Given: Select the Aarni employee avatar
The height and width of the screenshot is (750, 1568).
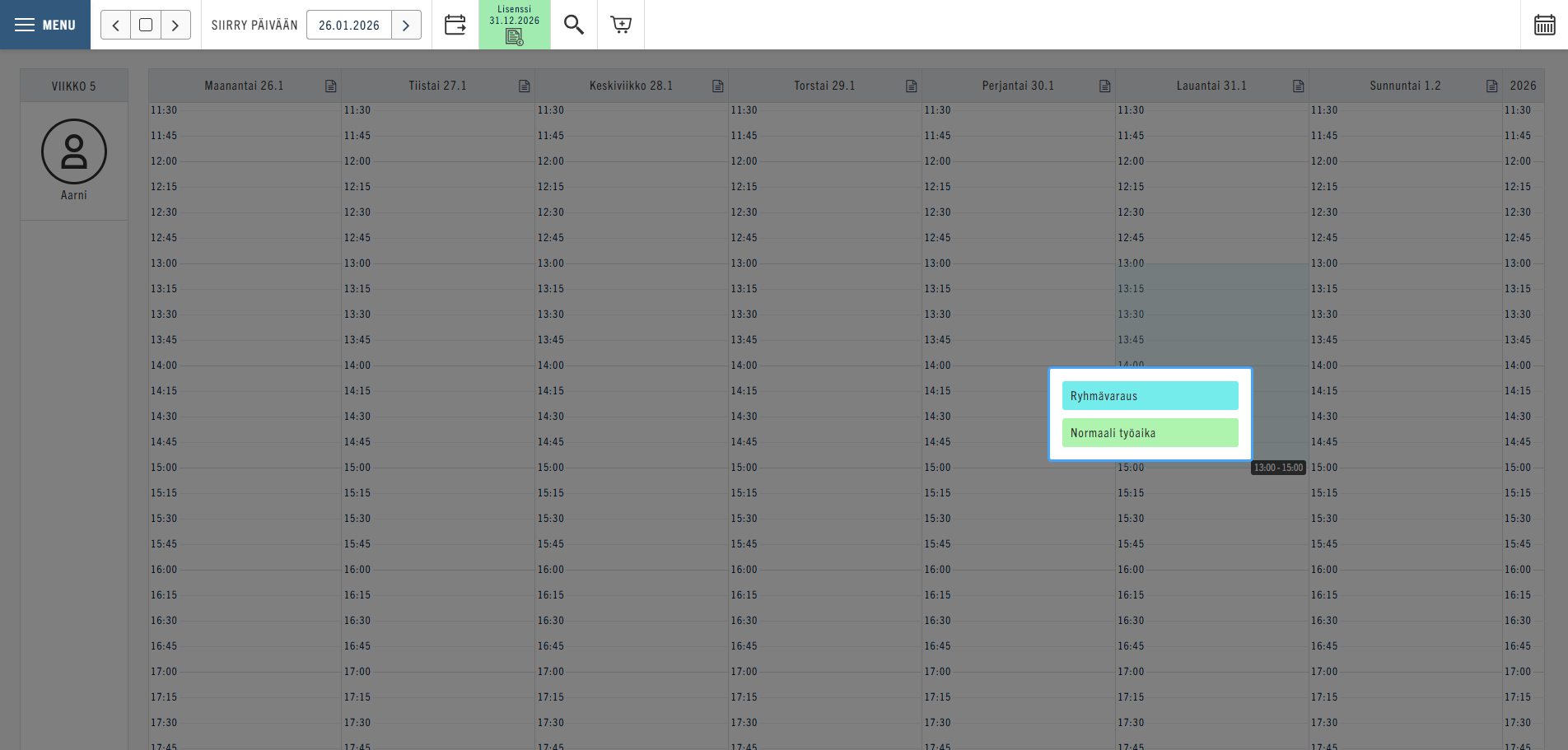Looking at the screenshot, I should tap(74, 152).
